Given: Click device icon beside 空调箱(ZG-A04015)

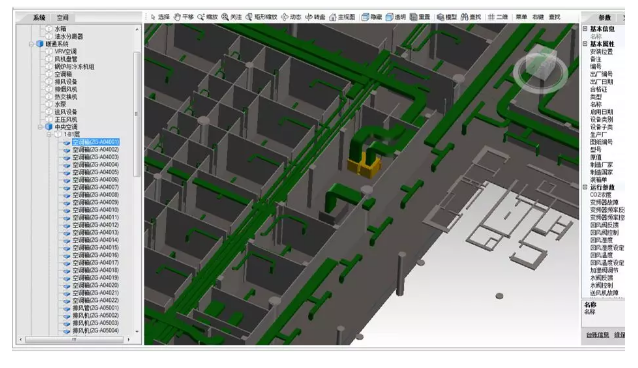Looking at the screenshot, I should 67,248.
